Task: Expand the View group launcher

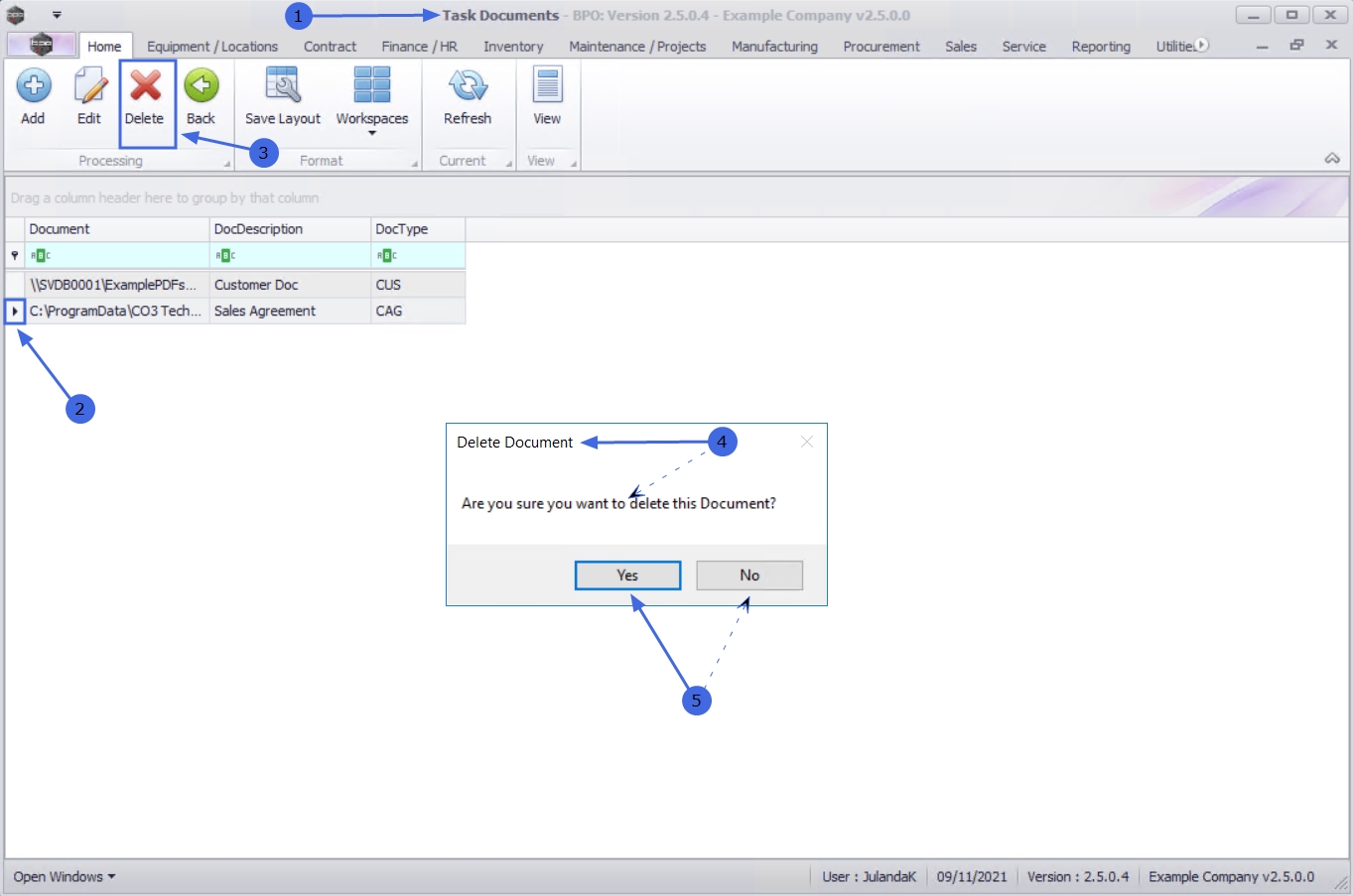Action: tap(574, 164)
